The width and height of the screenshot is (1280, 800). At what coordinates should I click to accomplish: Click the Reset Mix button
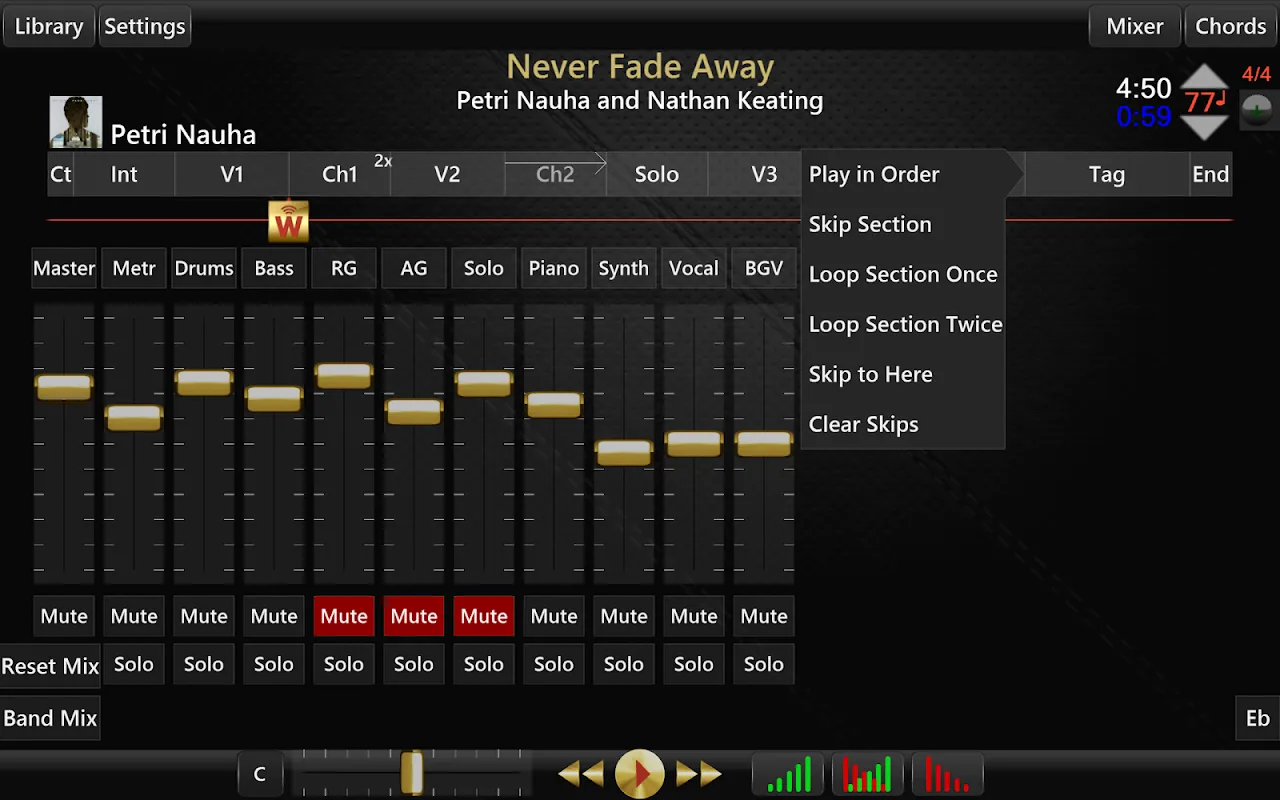50,666
